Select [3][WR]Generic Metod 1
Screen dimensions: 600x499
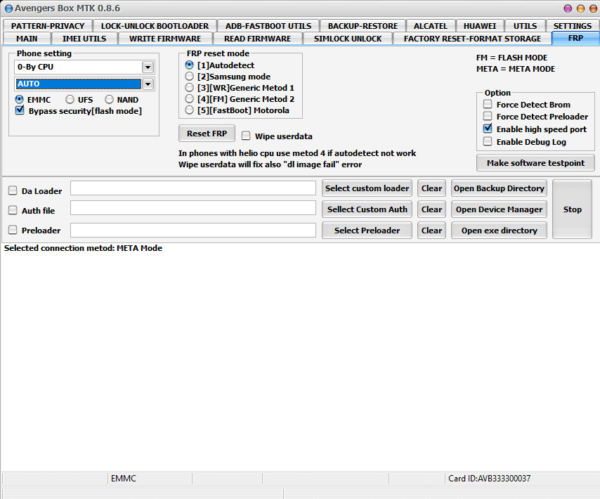point(189,88)
